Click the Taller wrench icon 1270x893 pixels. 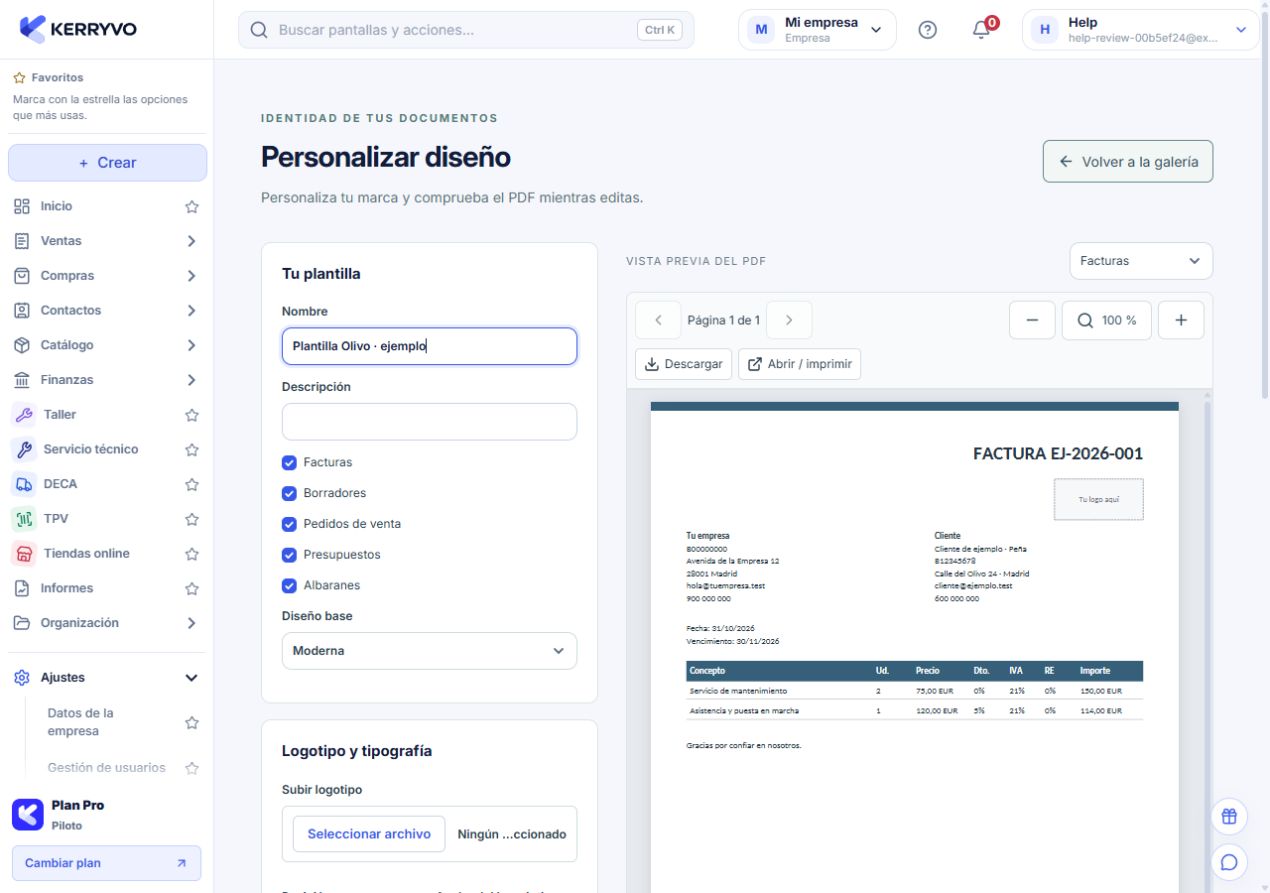[24, 414]
